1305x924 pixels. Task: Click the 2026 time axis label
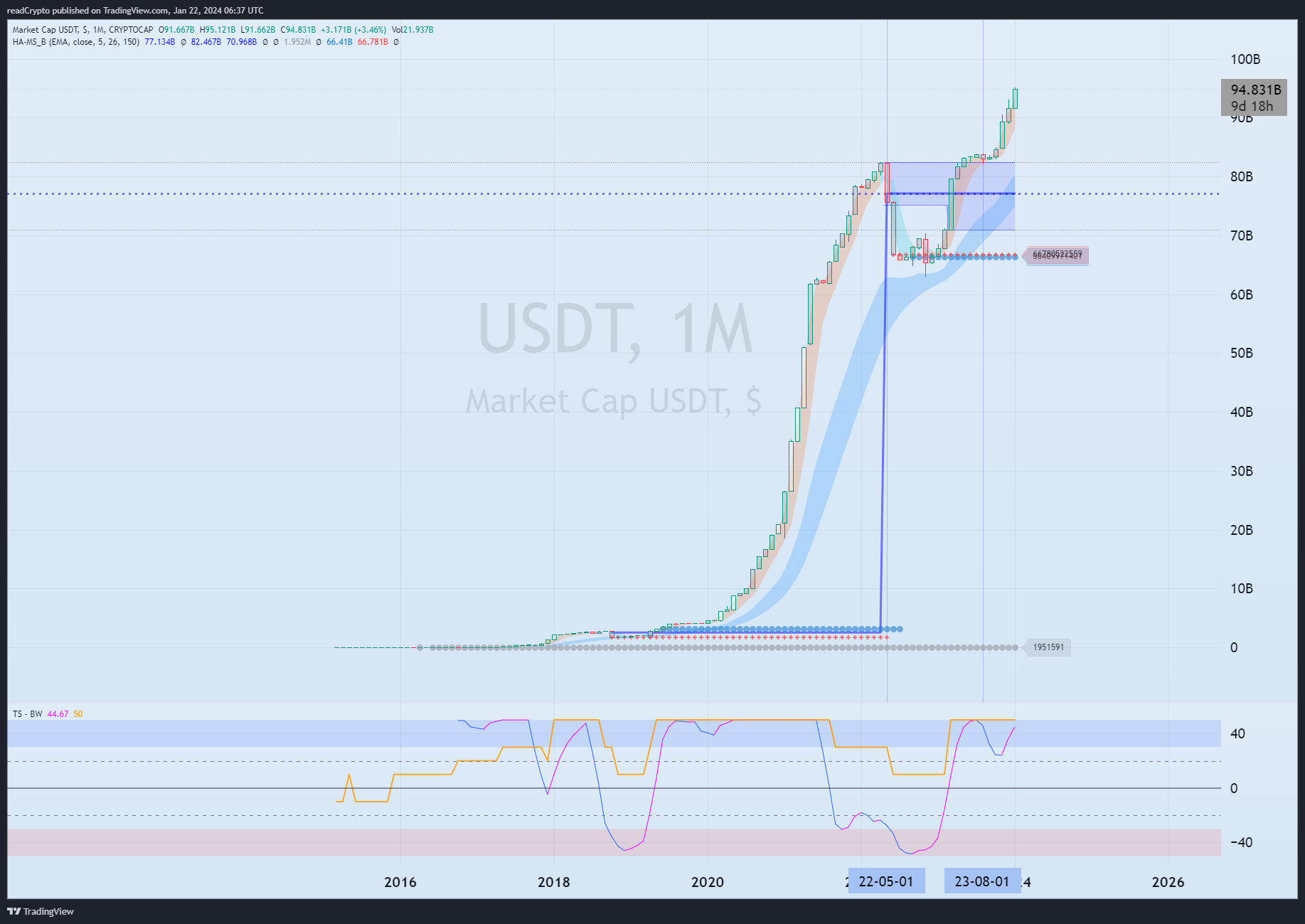click(1168, 882)
